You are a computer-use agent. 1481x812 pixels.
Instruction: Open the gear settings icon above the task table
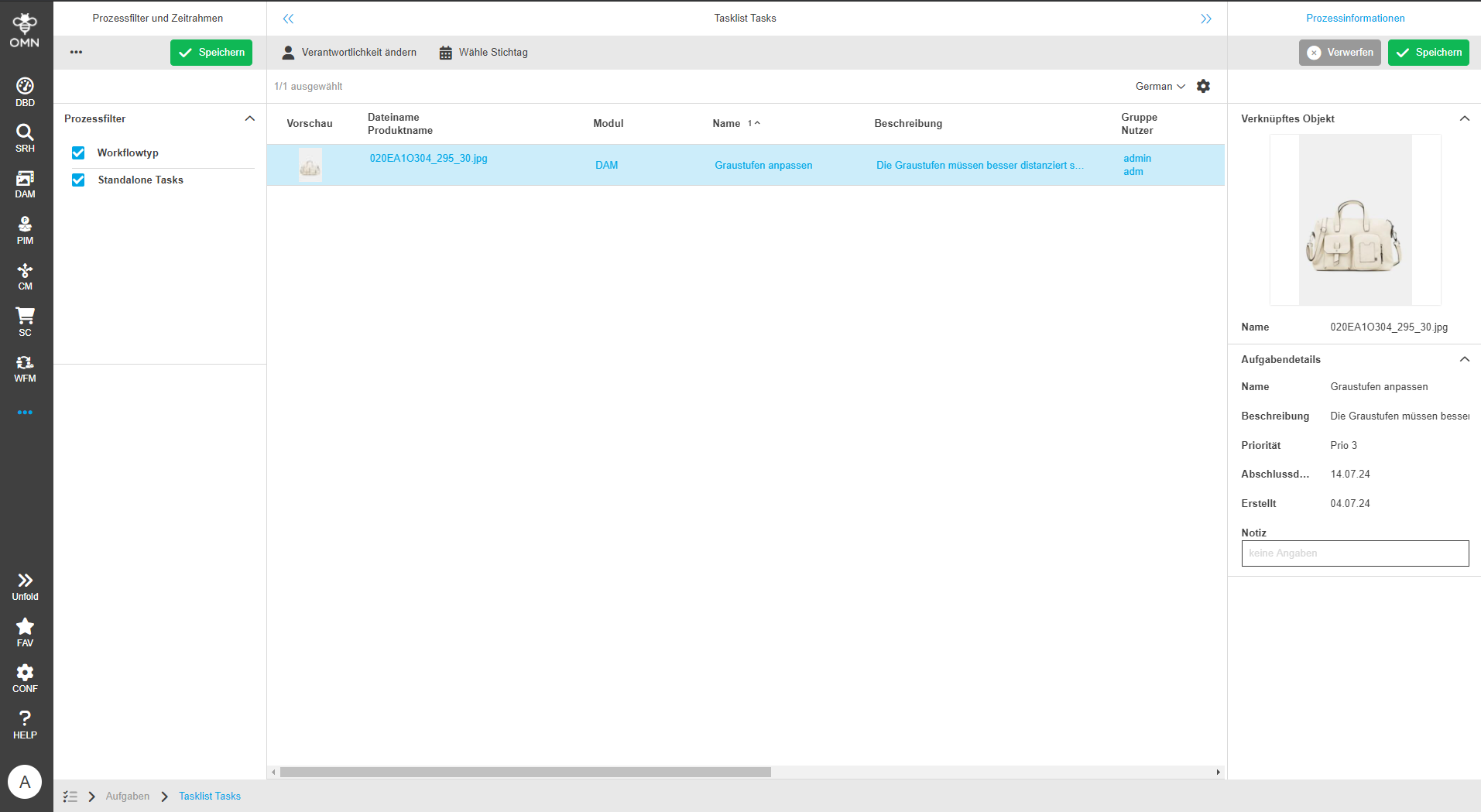(1203, 86)
